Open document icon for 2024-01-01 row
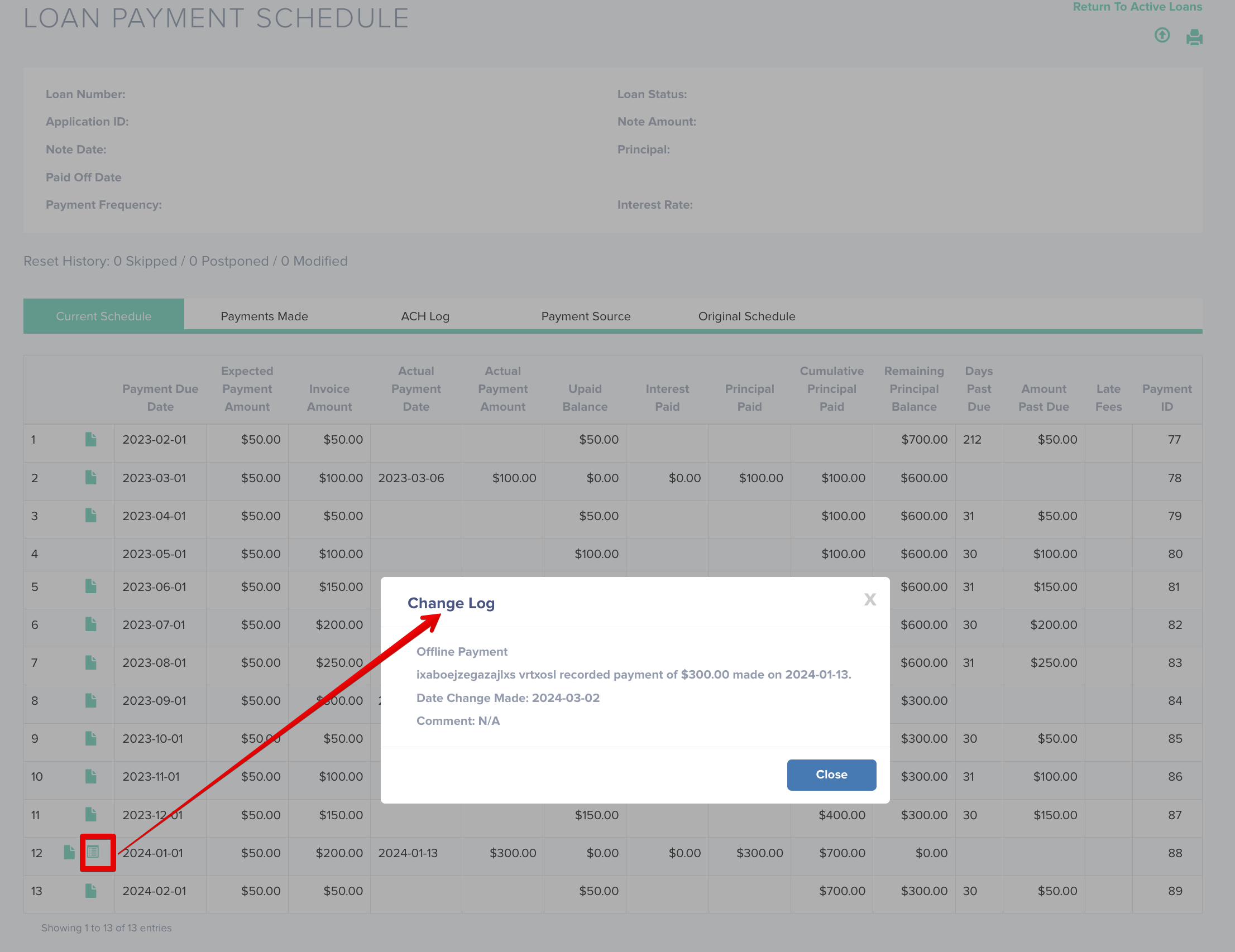 (69, 852)
